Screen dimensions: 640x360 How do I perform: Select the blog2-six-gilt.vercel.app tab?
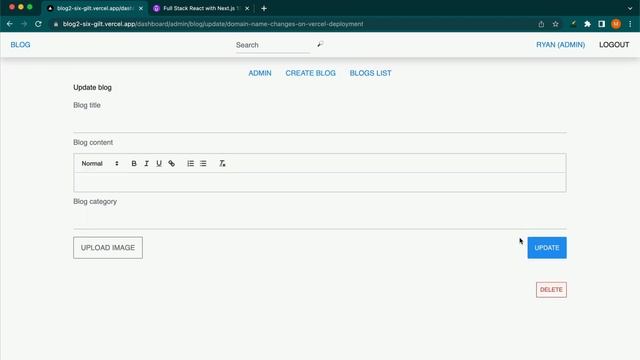95,8
